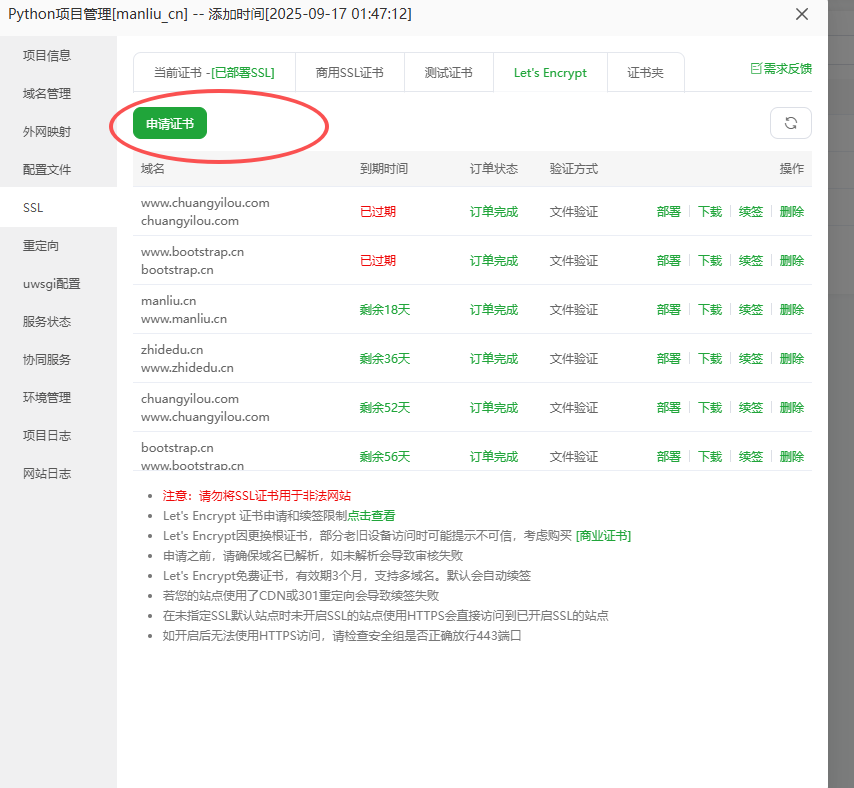Click the 申请证书 green button
This screenshot has height=788, width=854.
pos(168,122)
